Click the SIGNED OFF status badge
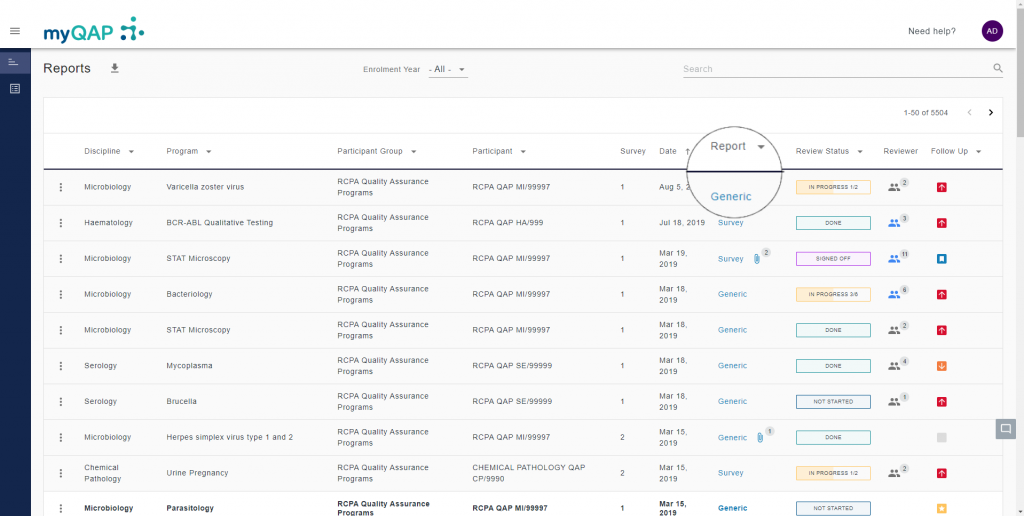 (833, 259)
